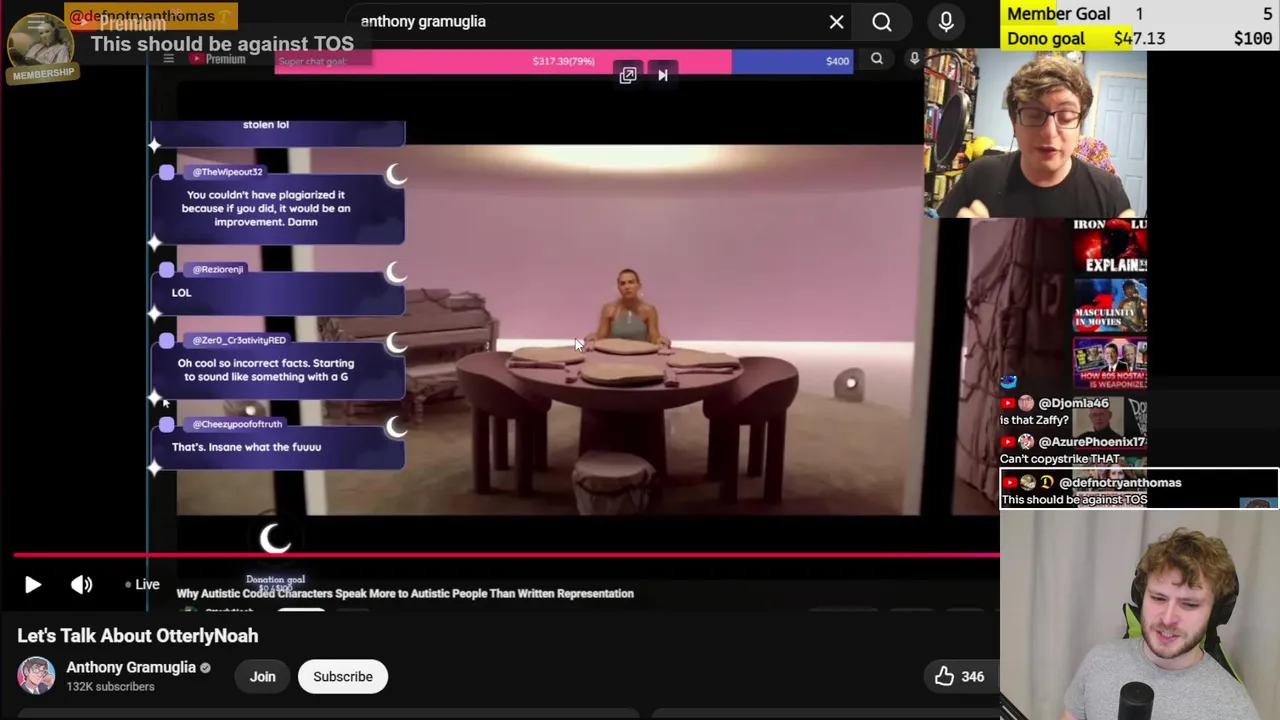Click the video title 'Let's Talk About OtterlyNoah'

(138, 636)
